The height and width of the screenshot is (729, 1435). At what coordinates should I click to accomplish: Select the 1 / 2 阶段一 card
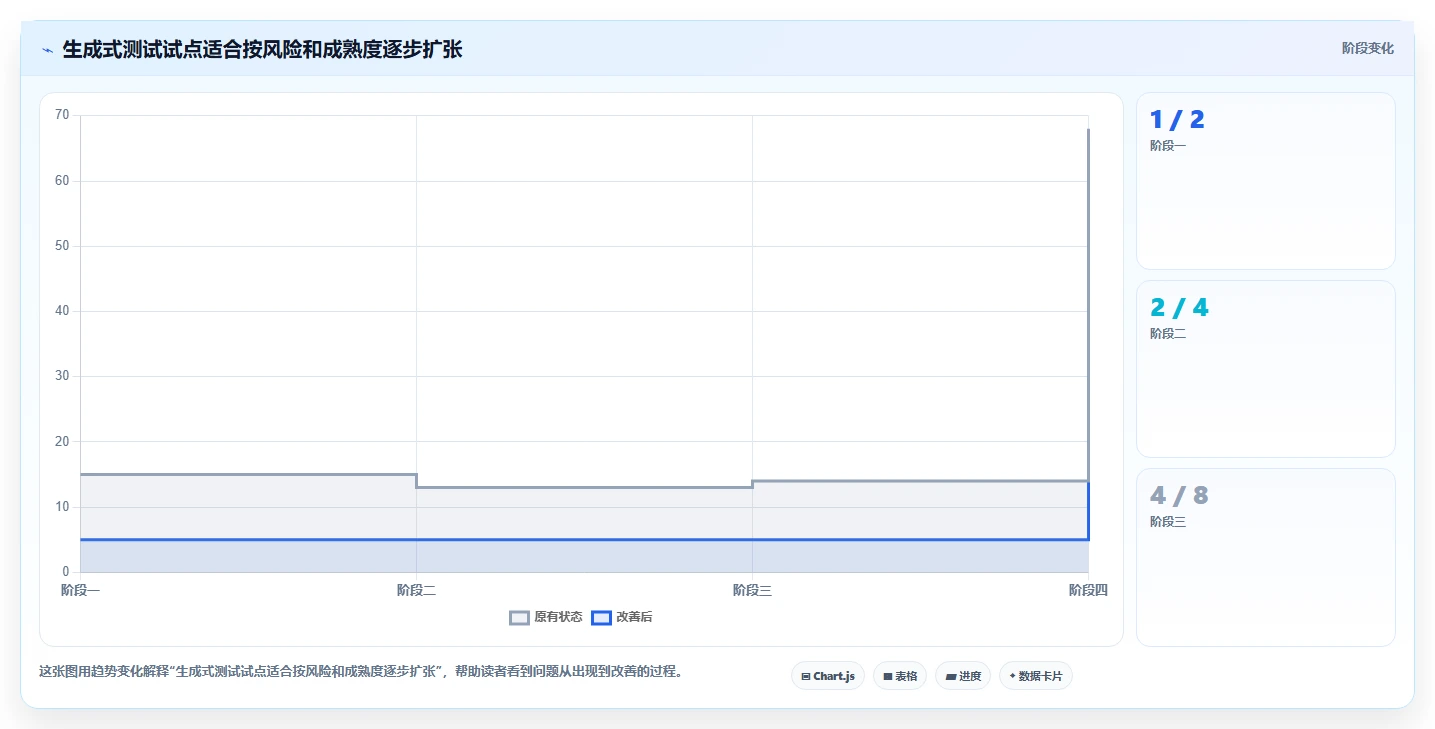1266,181
